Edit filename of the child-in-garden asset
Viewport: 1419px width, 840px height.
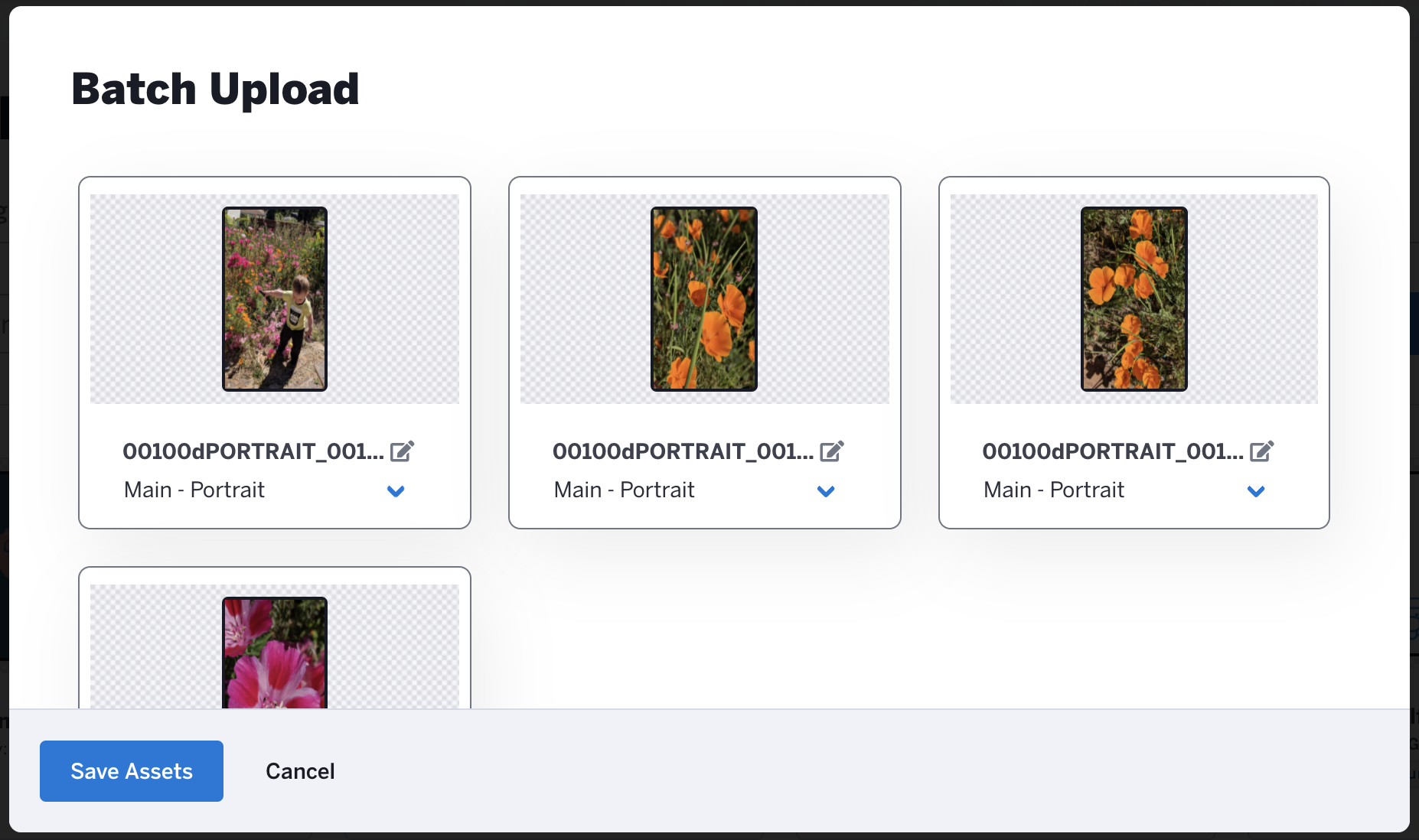click(402, 451)
